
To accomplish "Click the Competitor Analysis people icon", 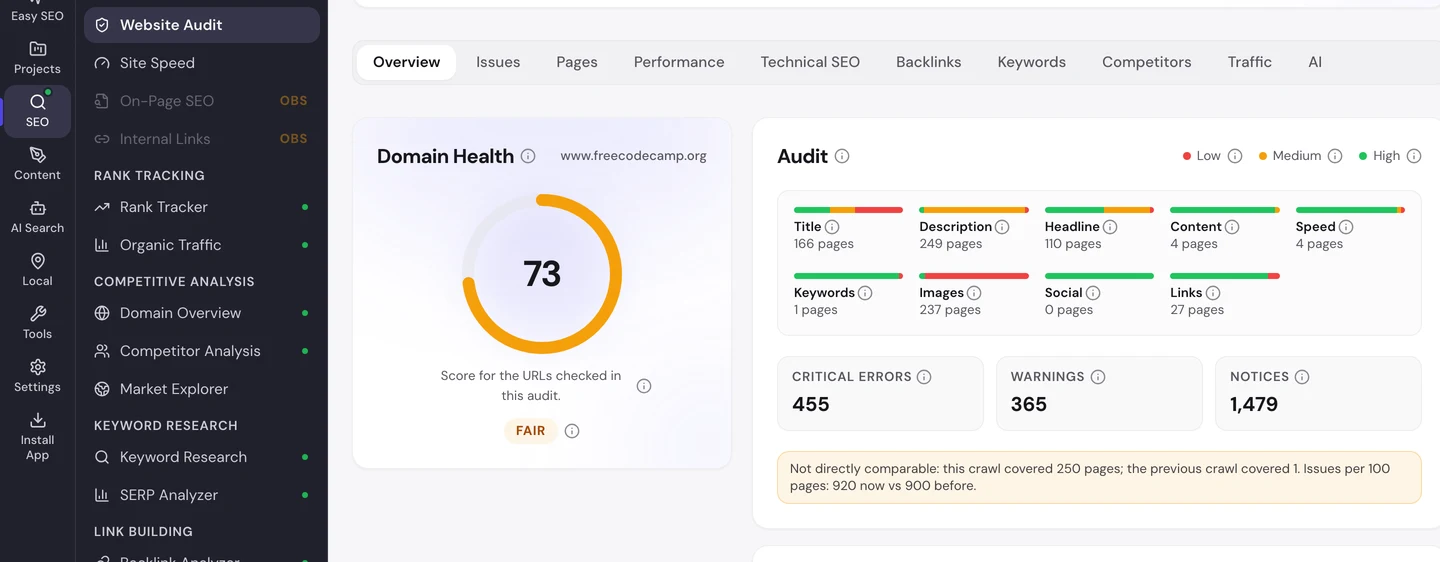I will click(102, 351).
